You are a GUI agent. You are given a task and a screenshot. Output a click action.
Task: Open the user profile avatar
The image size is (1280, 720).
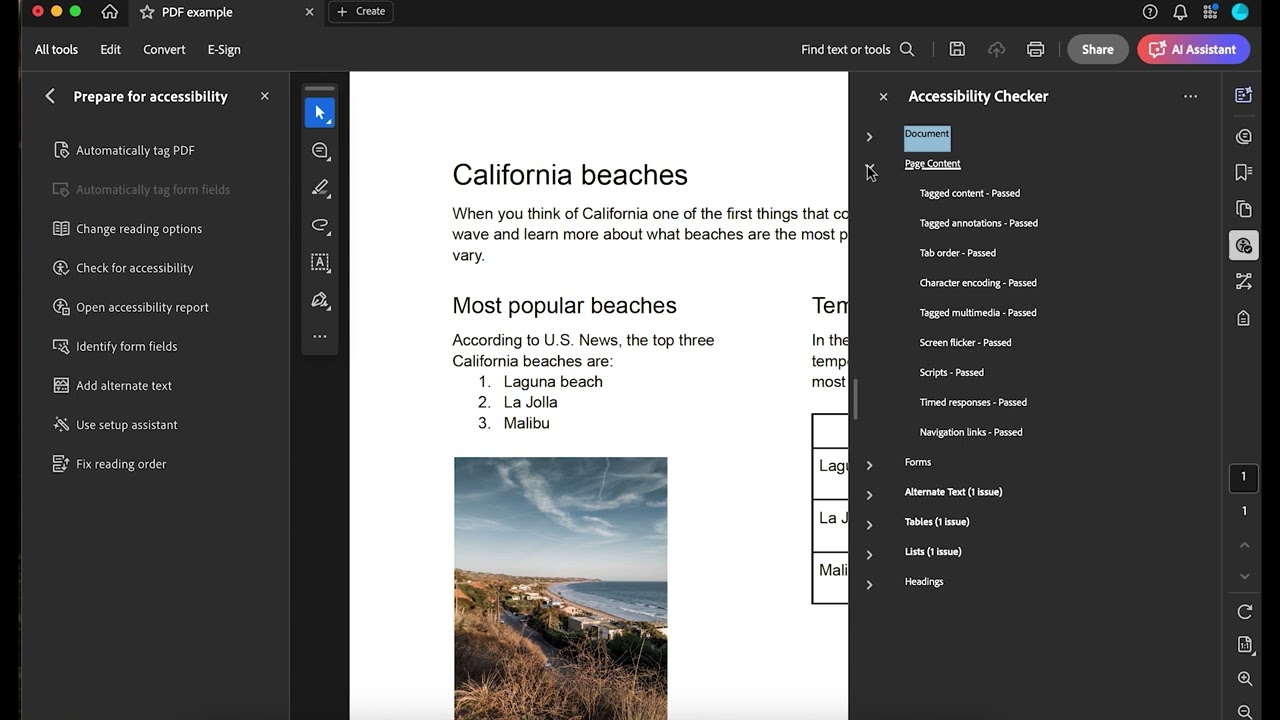1240,12
